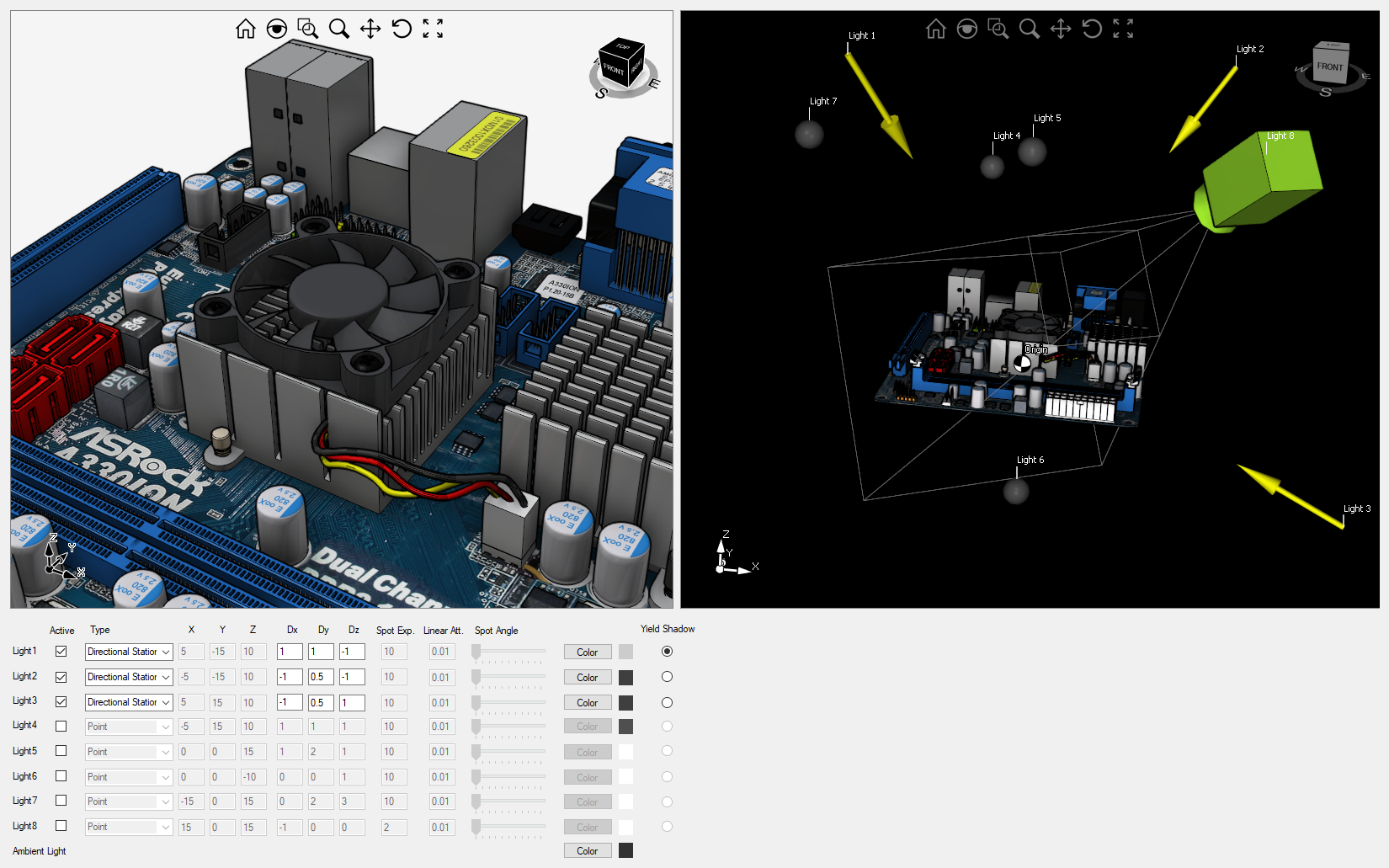Click Light1 Spot Angle slider
The image size is (1389, 868).
pyautogui.click(x=508, y=652)
